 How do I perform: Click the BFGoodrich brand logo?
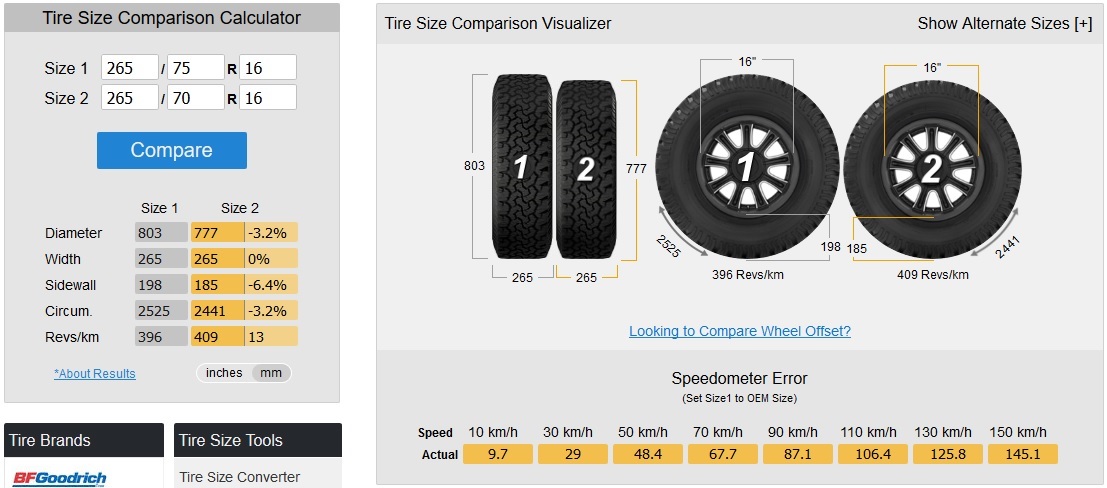[59, 479]
